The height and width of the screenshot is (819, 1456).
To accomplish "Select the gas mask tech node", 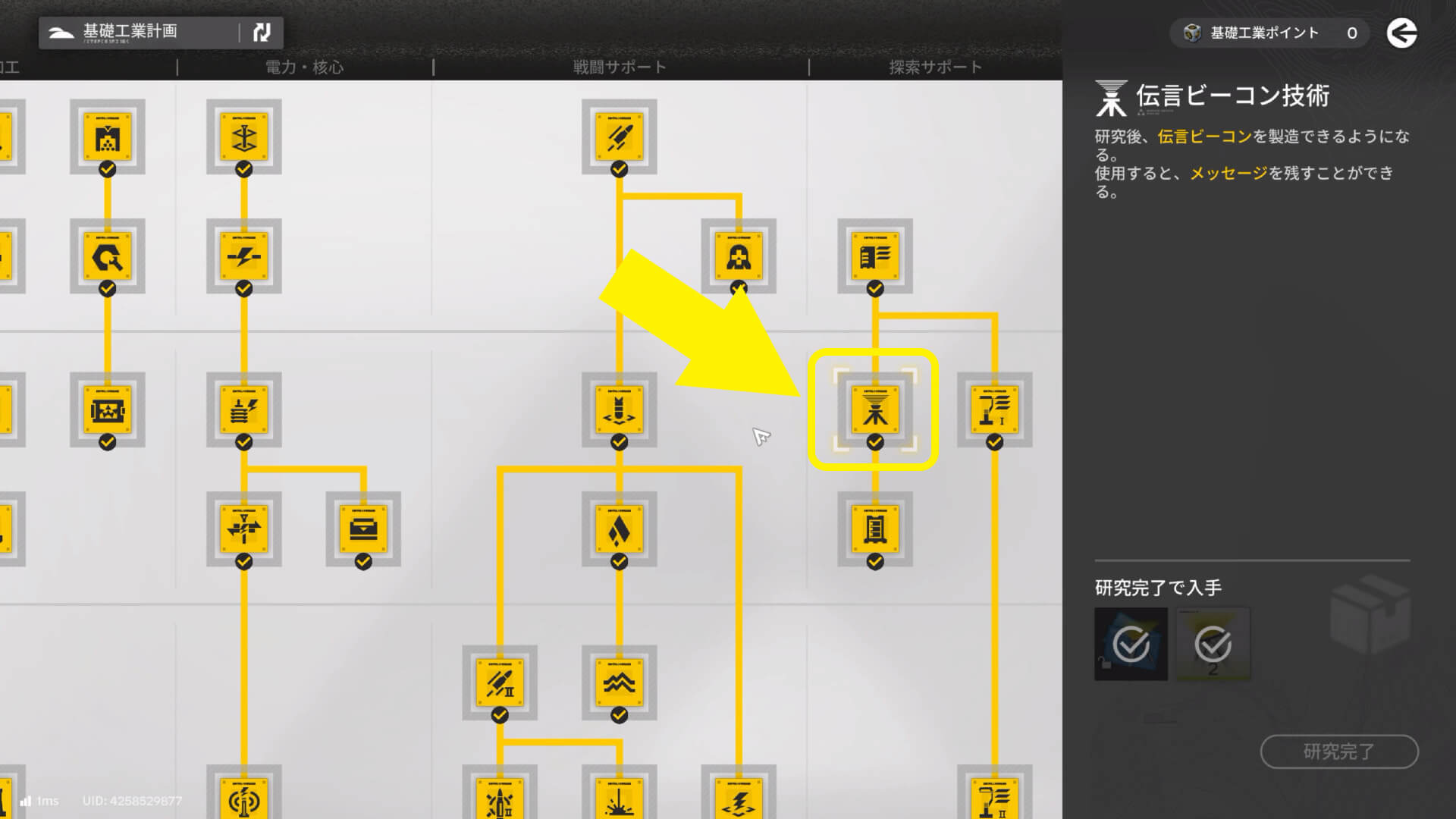I will pyautogui.click(x=739, y=256).
